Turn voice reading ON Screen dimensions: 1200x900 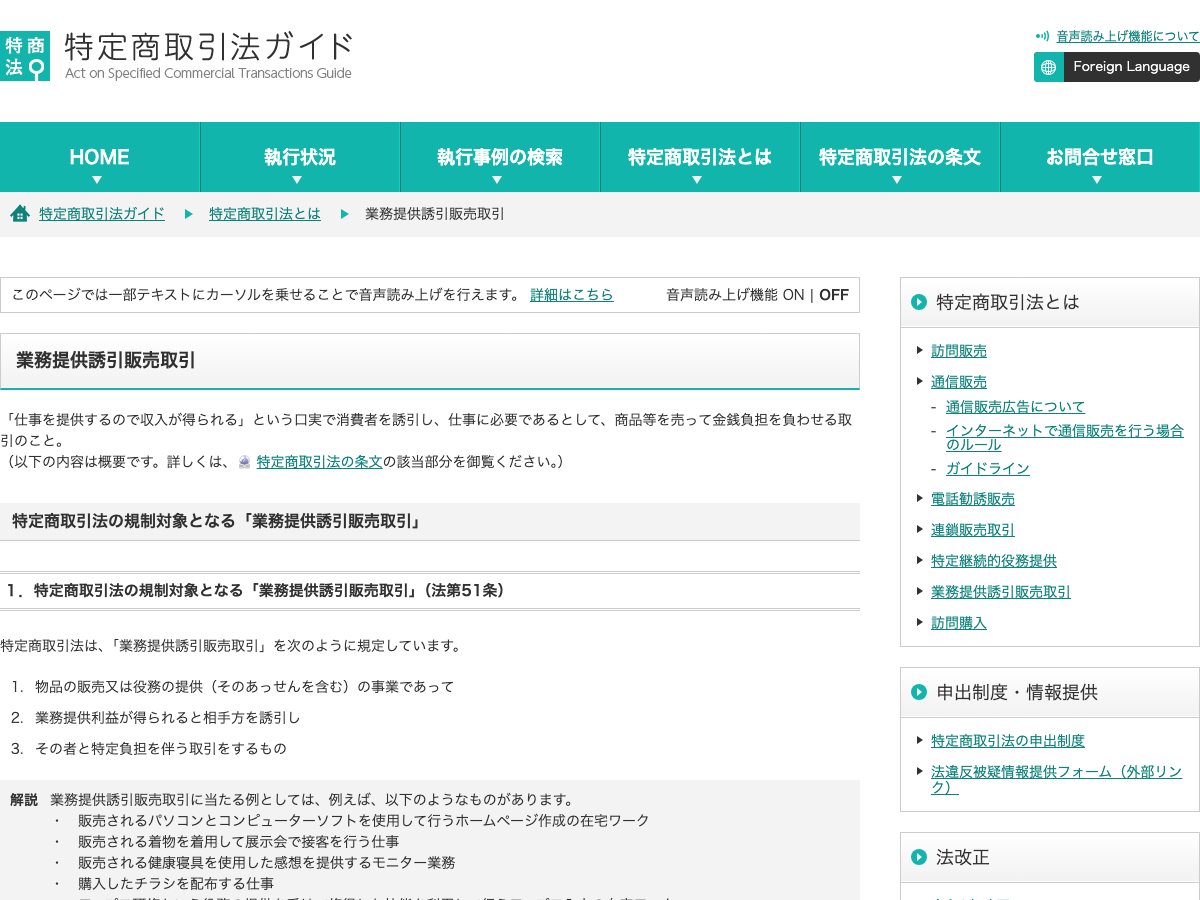pos(793,295)
